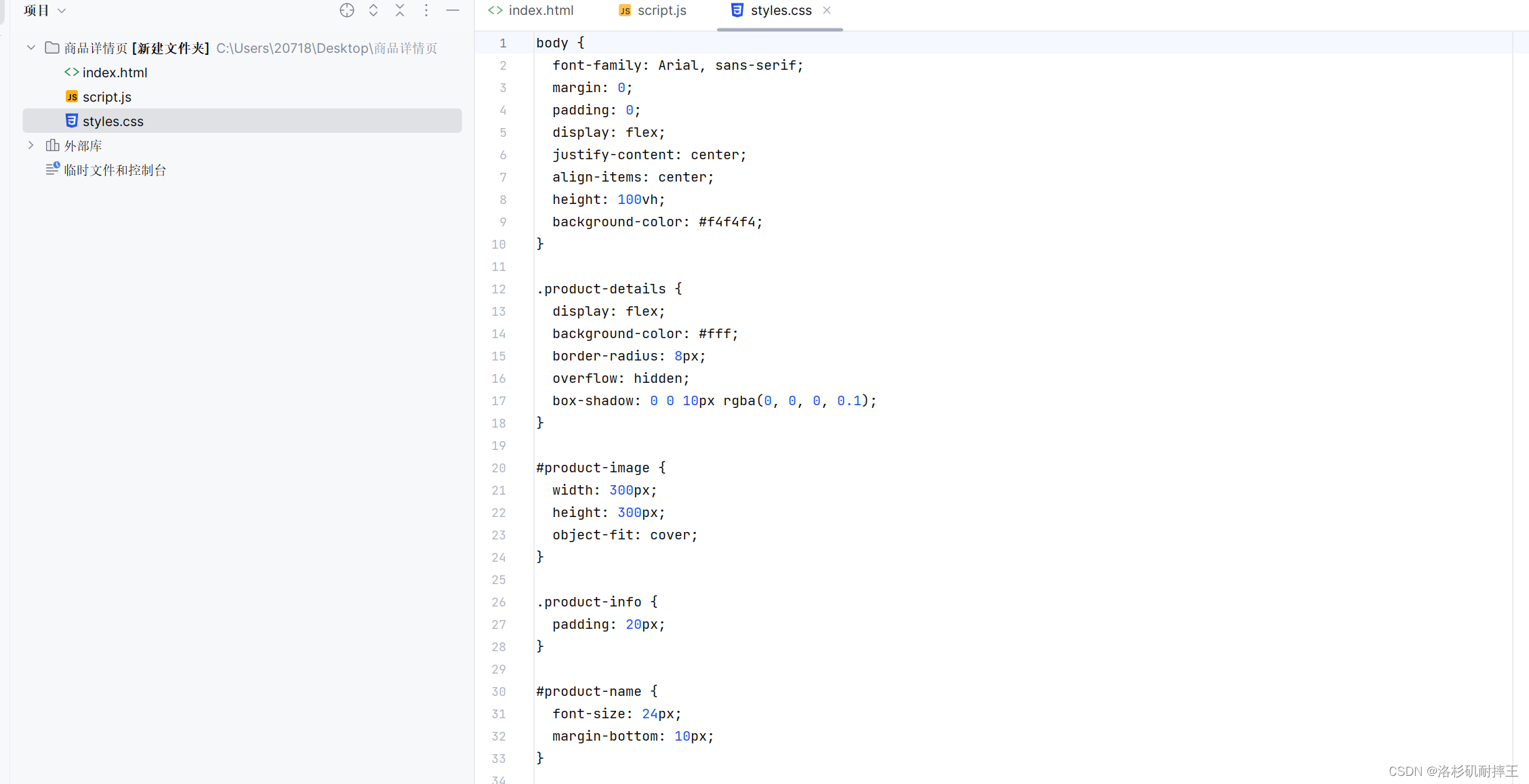The height and width of the screenshot is (784, 1529).
Task: Open the project panel options (three dots)
Action: pyautogui.click(x=426, y=10)
